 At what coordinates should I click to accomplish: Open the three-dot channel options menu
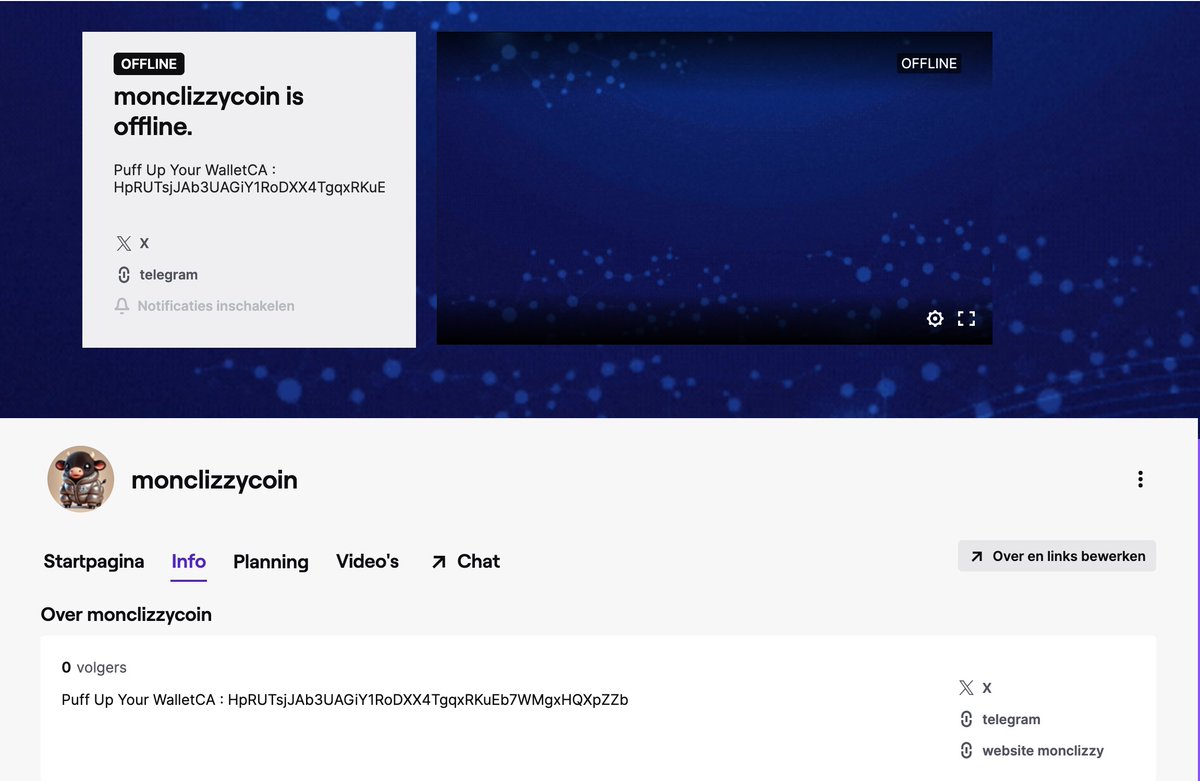[1140, 479]
